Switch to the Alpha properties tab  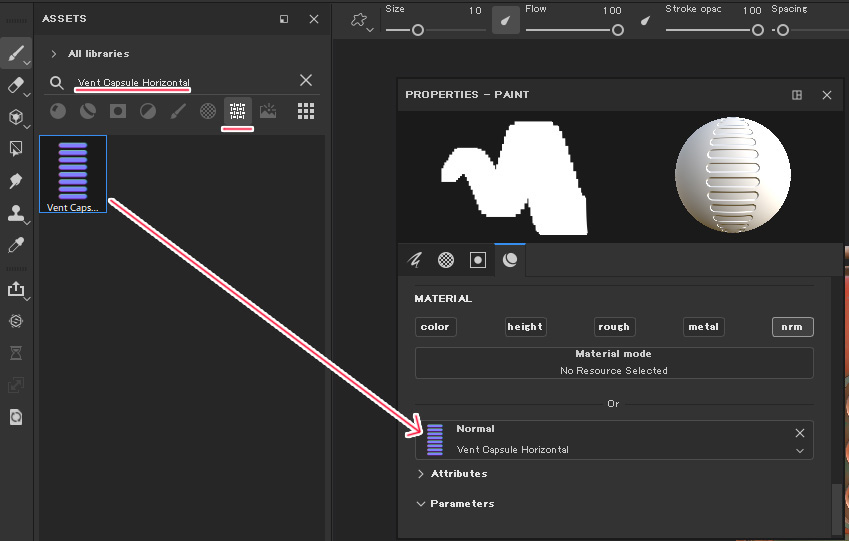point(446,260)
